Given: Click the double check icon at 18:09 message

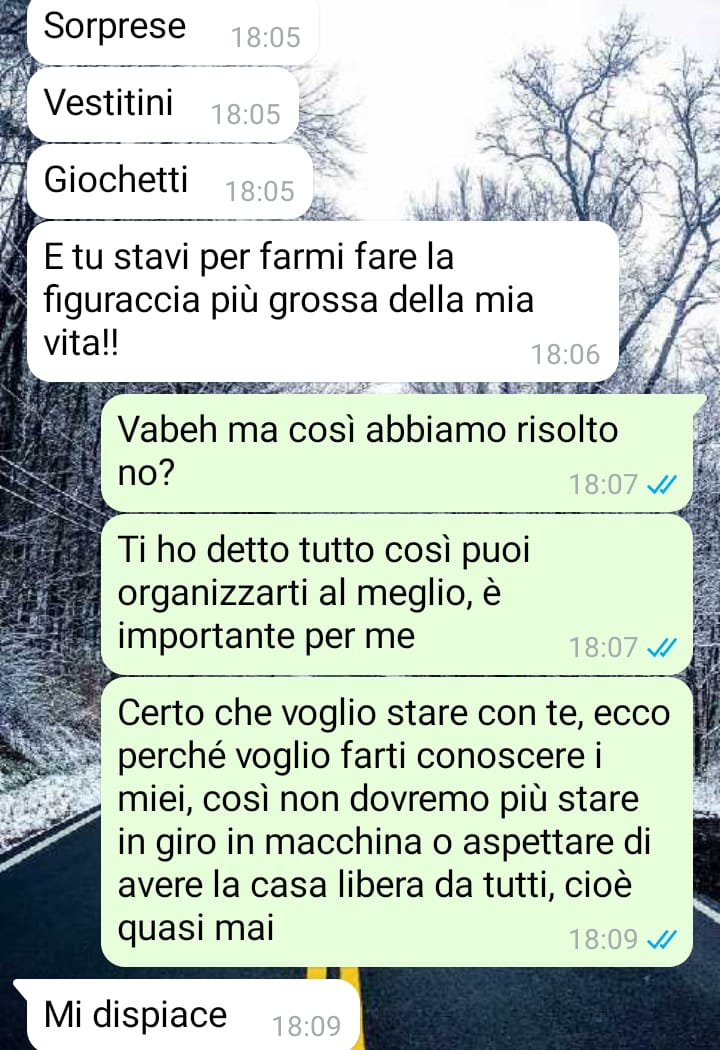Looking at the screenshot, I should 662,940.
